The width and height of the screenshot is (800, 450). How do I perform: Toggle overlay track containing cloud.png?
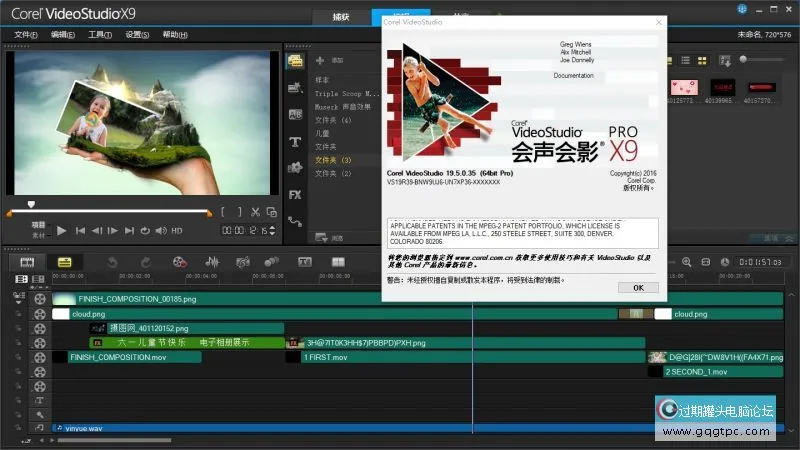40,314
